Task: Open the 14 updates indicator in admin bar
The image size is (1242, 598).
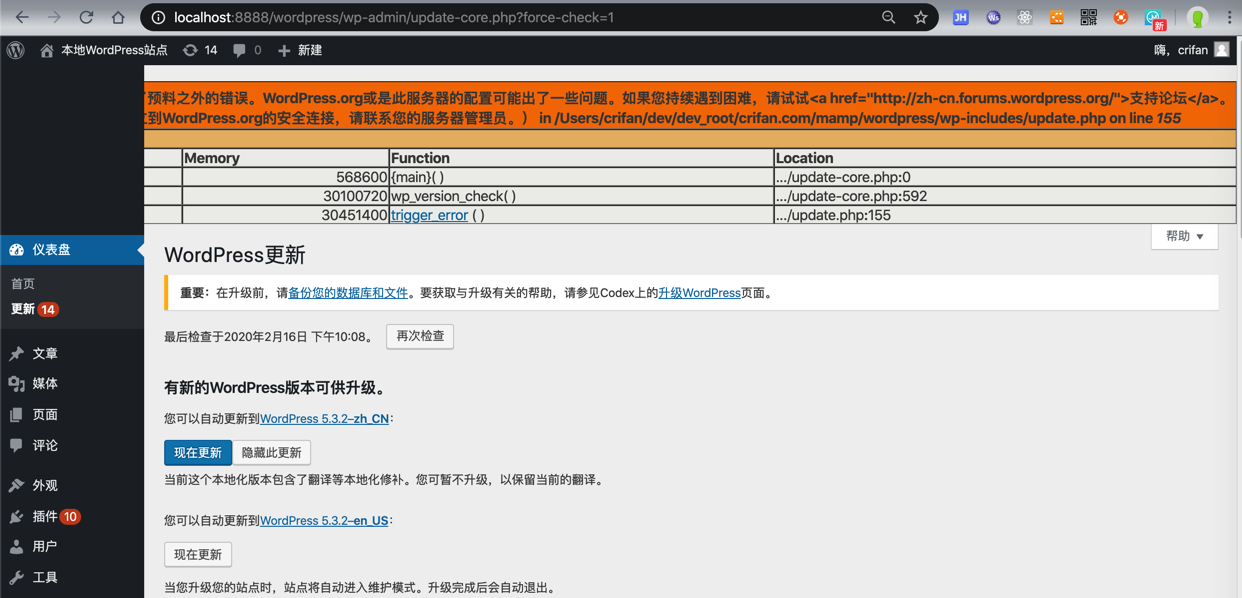Action: tap(200, 50)
